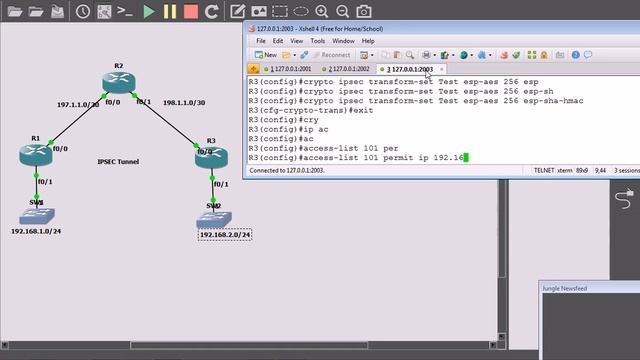The height and width of the screenshot is (360, 640).
Task: Insert a picture into the topology
Action: tap(259, 11)
